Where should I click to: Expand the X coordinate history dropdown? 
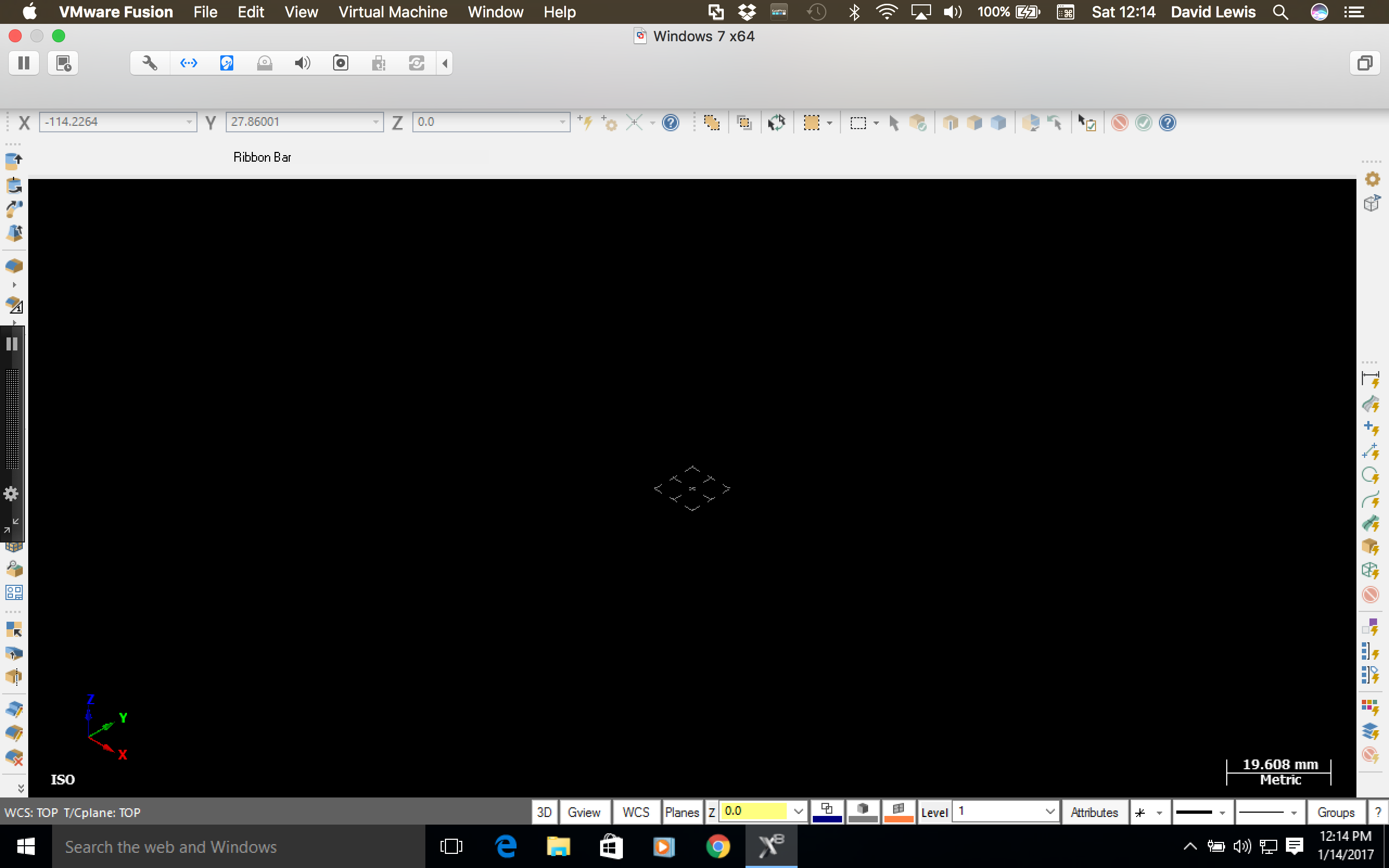(189, 122)
